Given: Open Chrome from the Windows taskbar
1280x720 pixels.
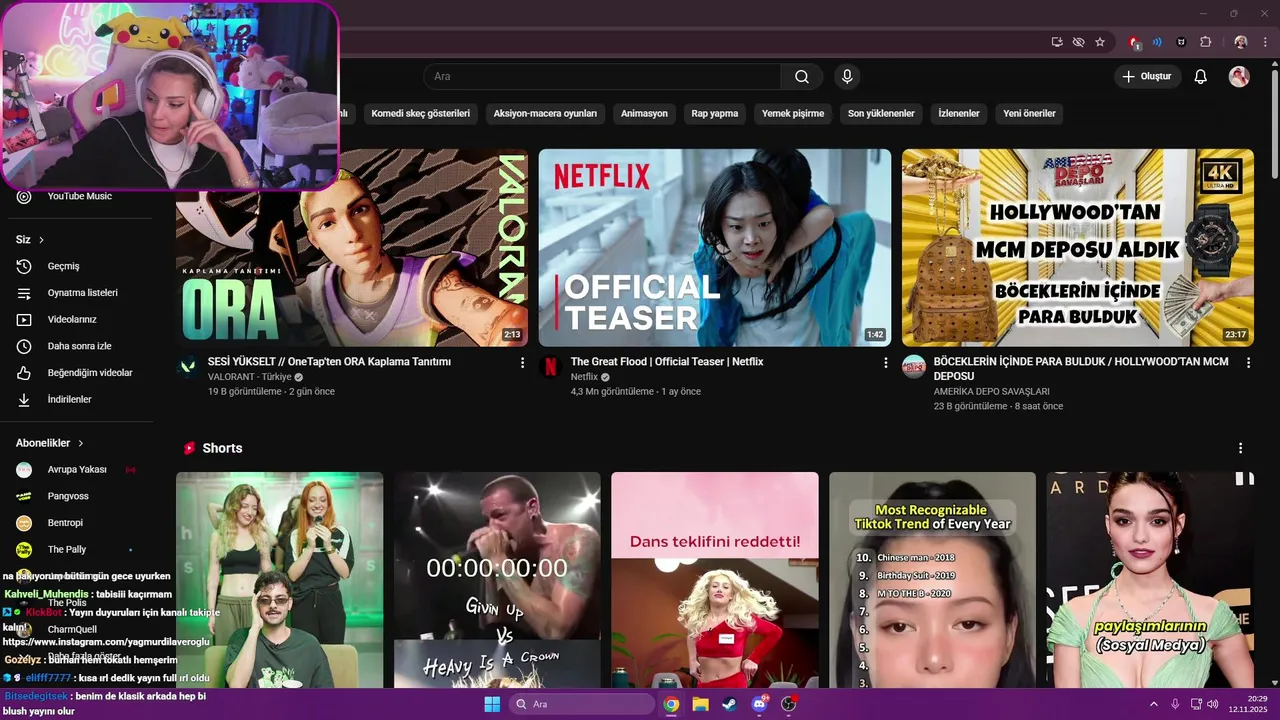Looking at the screenshot, I should coord(671,704).
